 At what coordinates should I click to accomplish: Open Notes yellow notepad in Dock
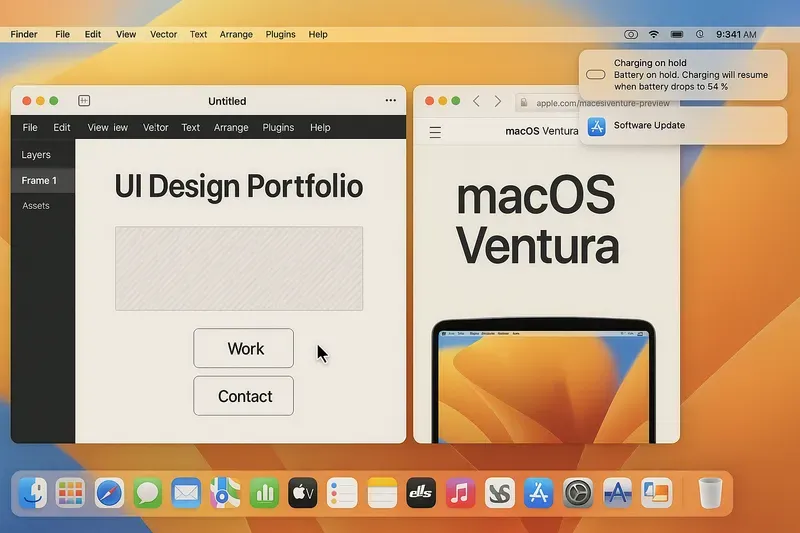(382, 493)
